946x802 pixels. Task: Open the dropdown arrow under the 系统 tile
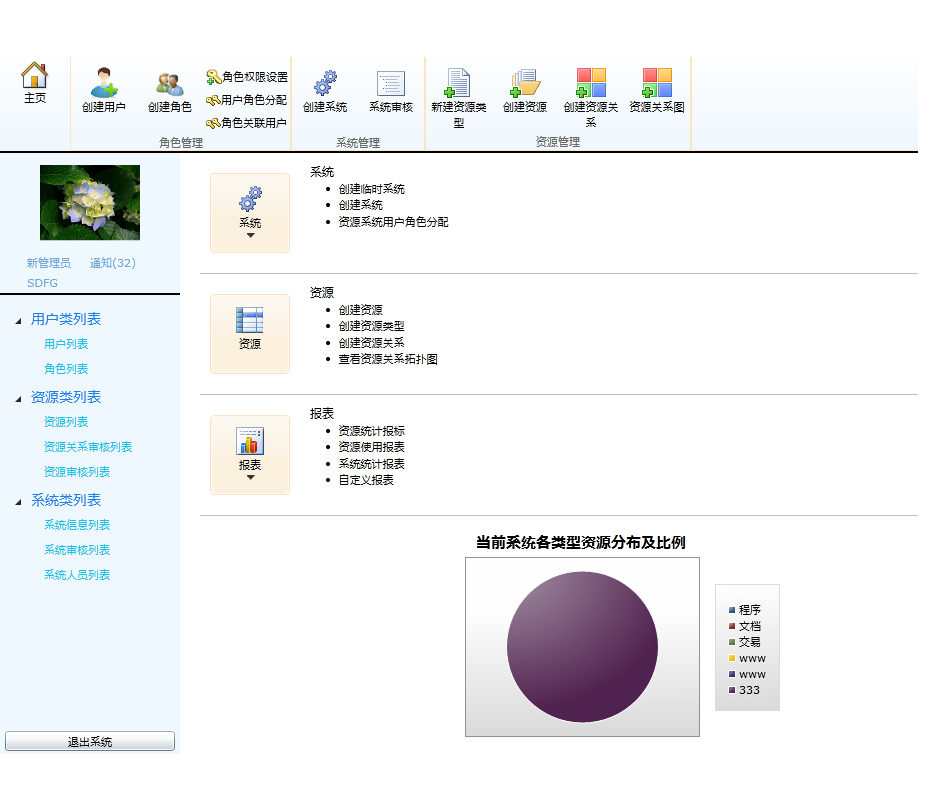pyautogui.click(x=250, y=235)
